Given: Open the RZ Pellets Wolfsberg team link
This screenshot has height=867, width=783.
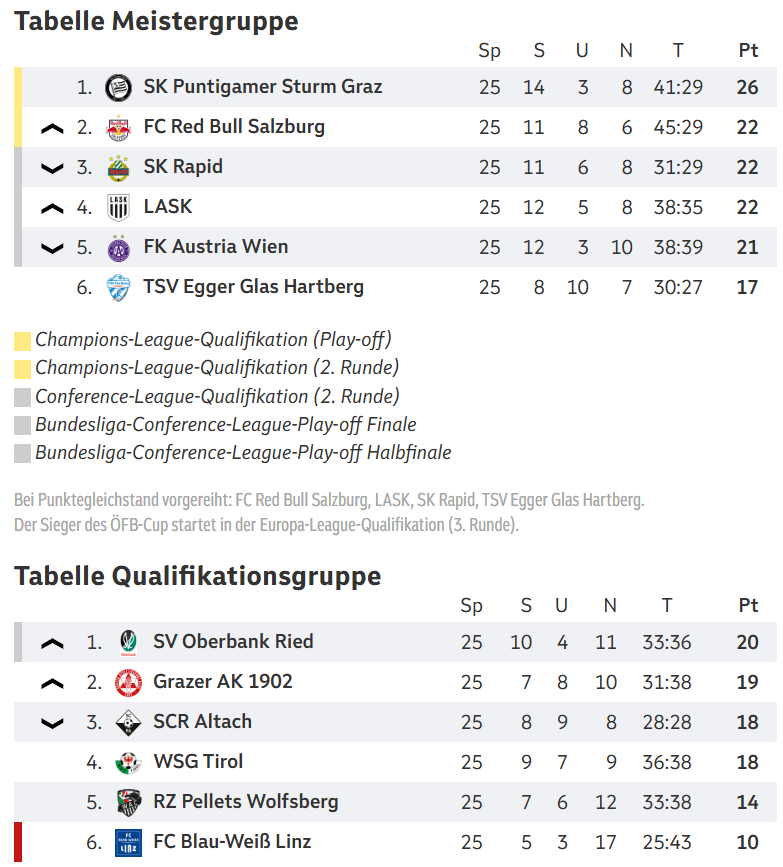Looking at the screenshot, I should click(x=245, y=802).
